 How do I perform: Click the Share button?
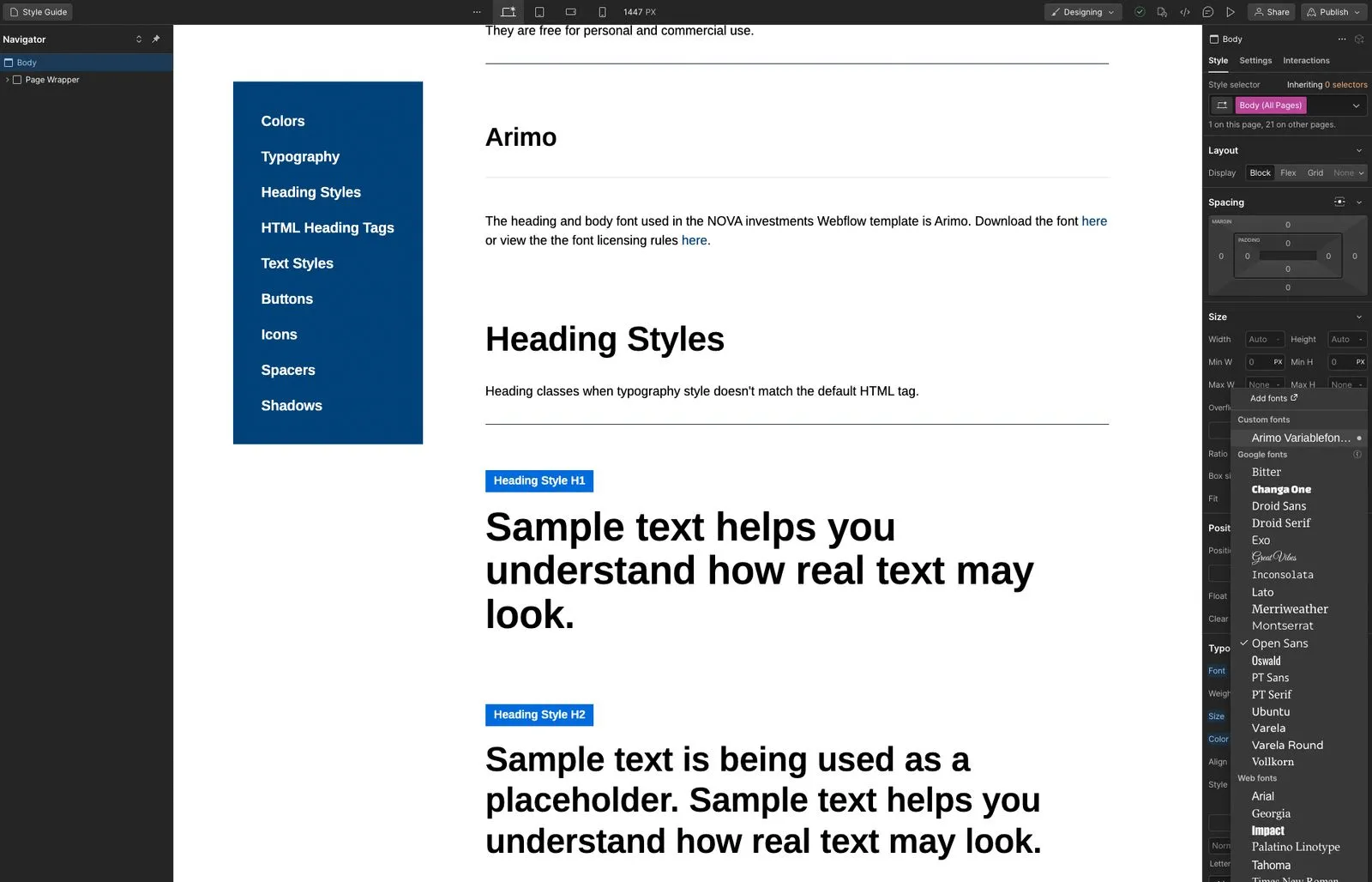(x=1272, y=12)
